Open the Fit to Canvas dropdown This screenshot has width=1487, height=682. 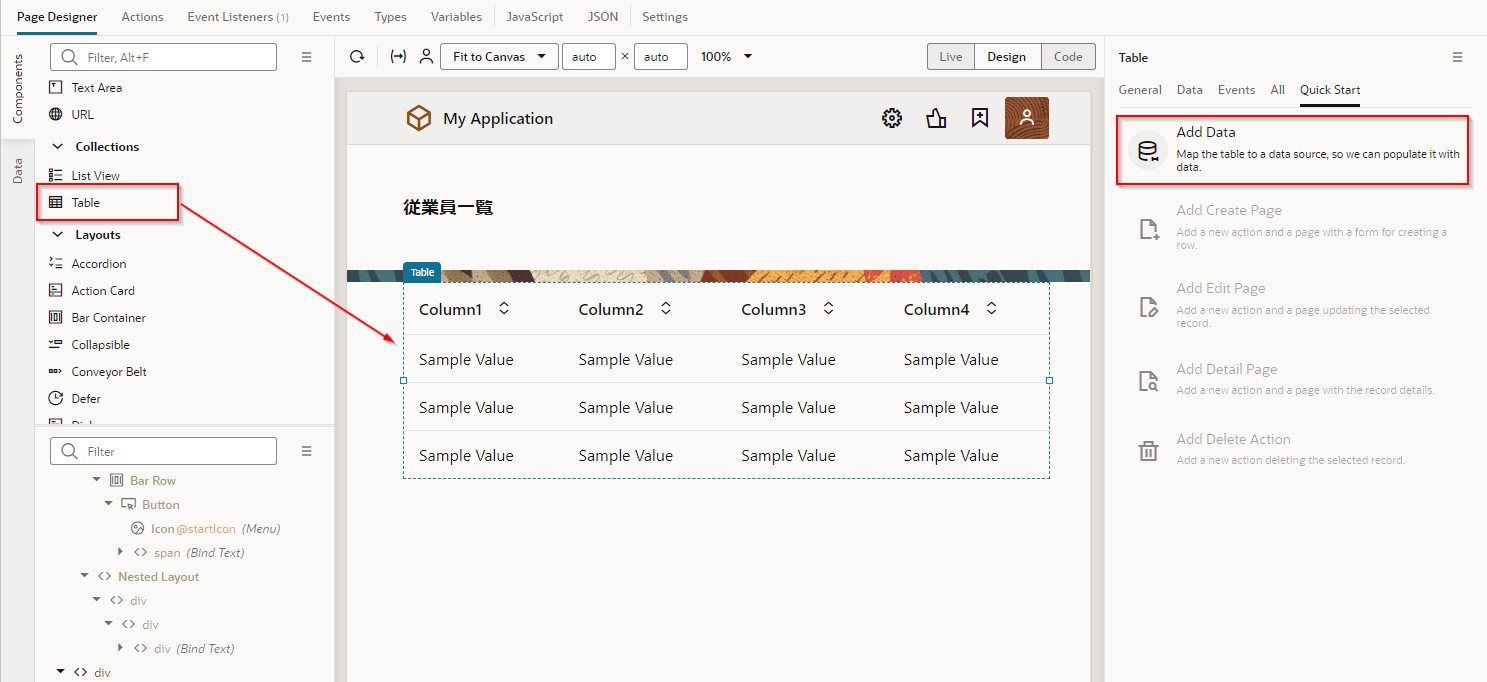point(499,57)
